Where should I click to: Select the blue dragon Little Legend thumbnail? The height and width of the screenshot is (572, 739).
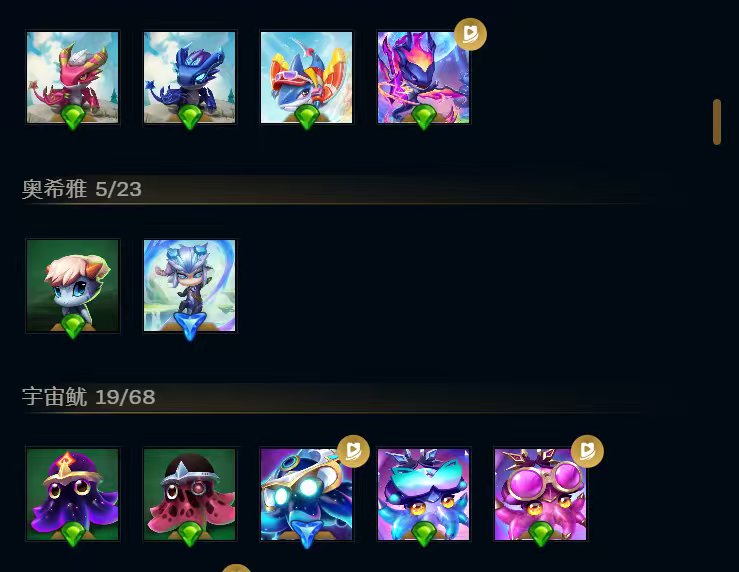coord(189,77)
